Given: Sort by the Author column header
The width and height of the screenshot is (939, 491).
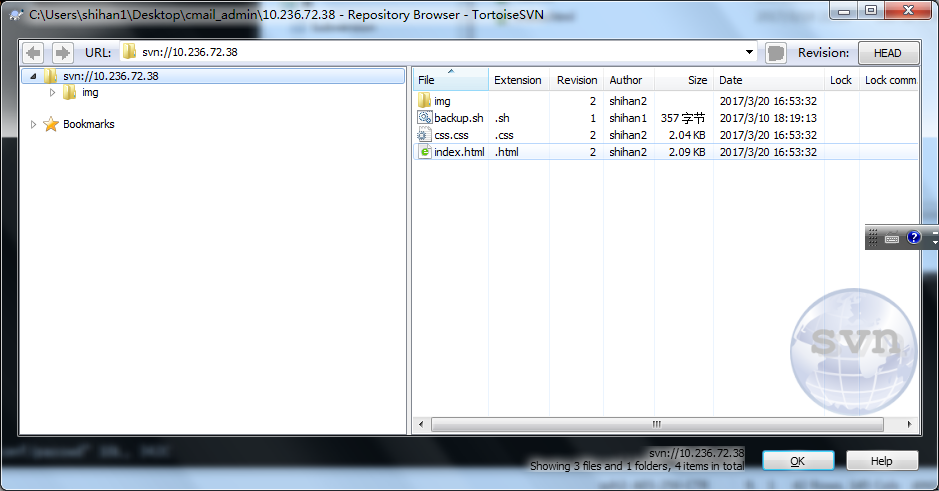Looking at the screenshot, I should click(x=628, y=80).
